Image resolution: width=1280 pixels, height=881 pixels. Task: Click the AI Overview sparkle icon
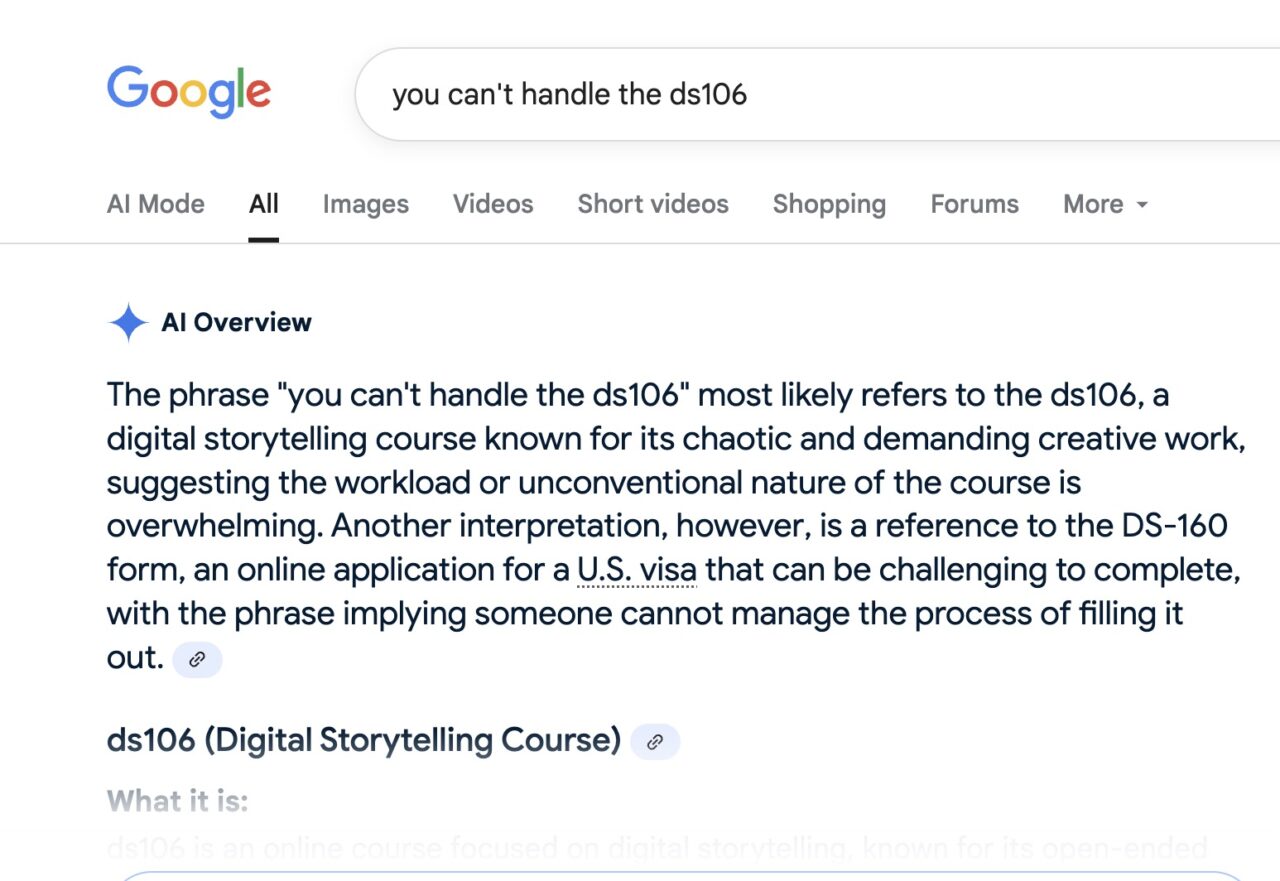(128, 323)
